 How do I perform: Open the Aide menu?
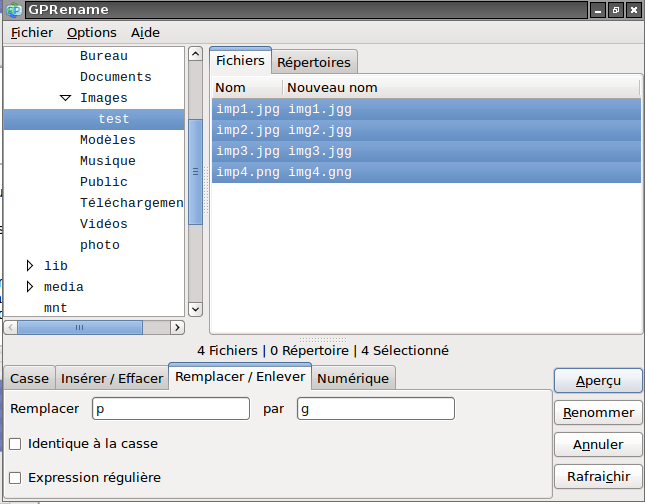pos(145,32)
